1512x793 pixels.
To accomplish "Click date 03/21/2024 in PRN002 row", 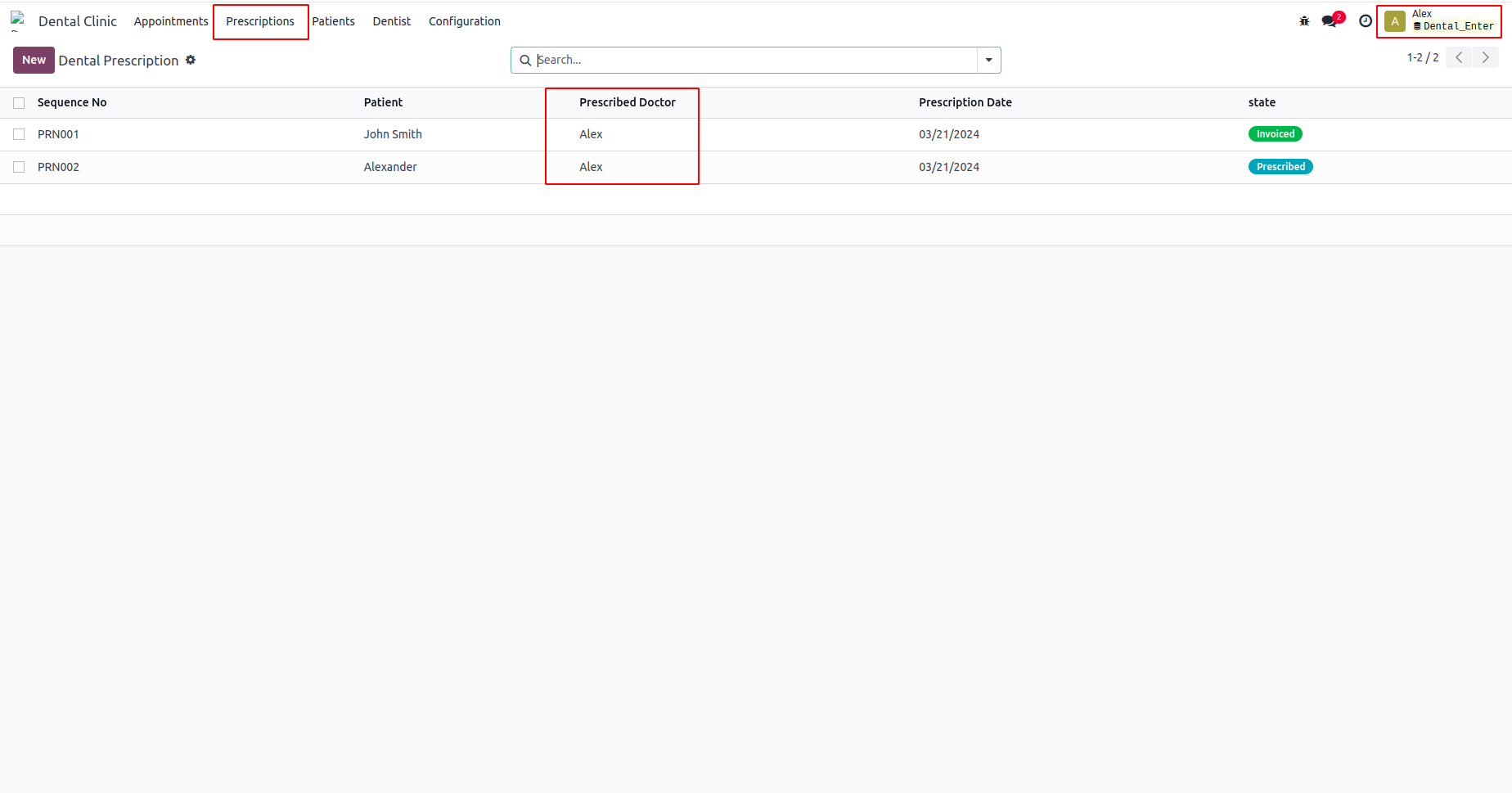I will pyautogui.click(x=949, y=167).
